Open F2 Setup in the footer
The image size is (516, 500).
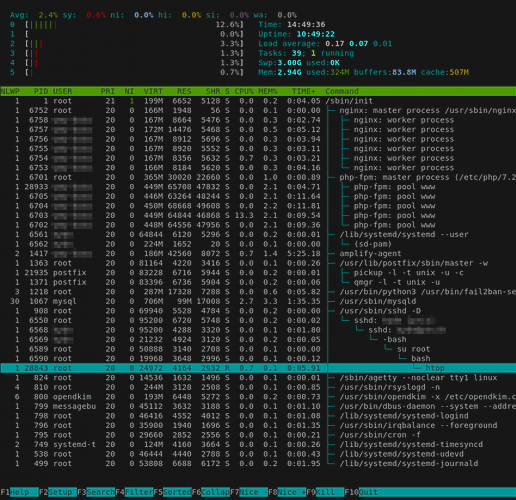(x=58, y=492)
